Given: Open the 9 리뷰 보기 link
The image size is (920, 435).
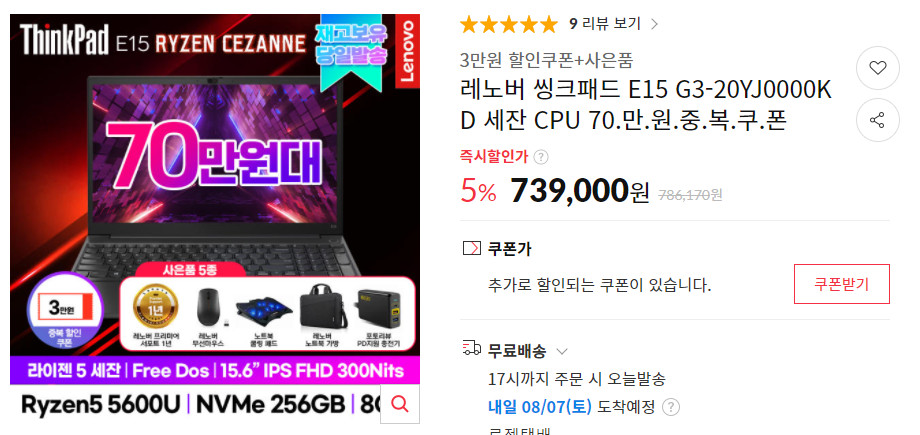Looking at the screenshot, I should (x=605, y=24).
